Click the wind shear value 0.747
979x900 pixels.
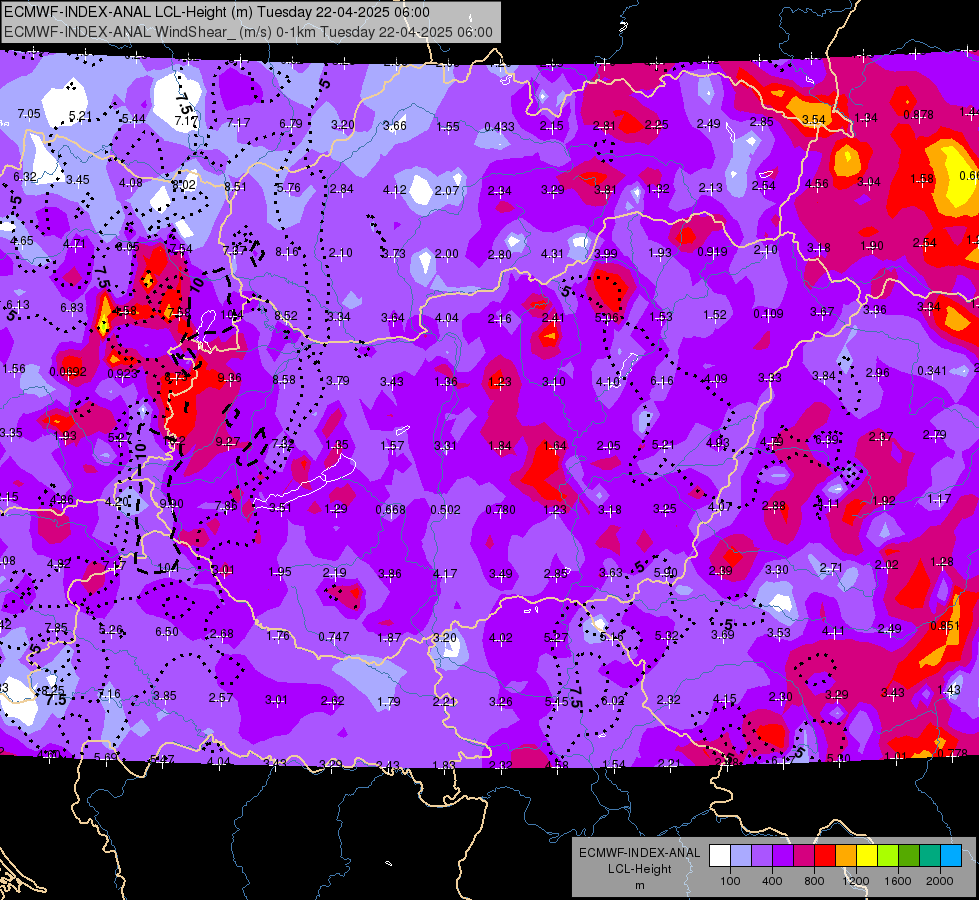click(333, 636)
